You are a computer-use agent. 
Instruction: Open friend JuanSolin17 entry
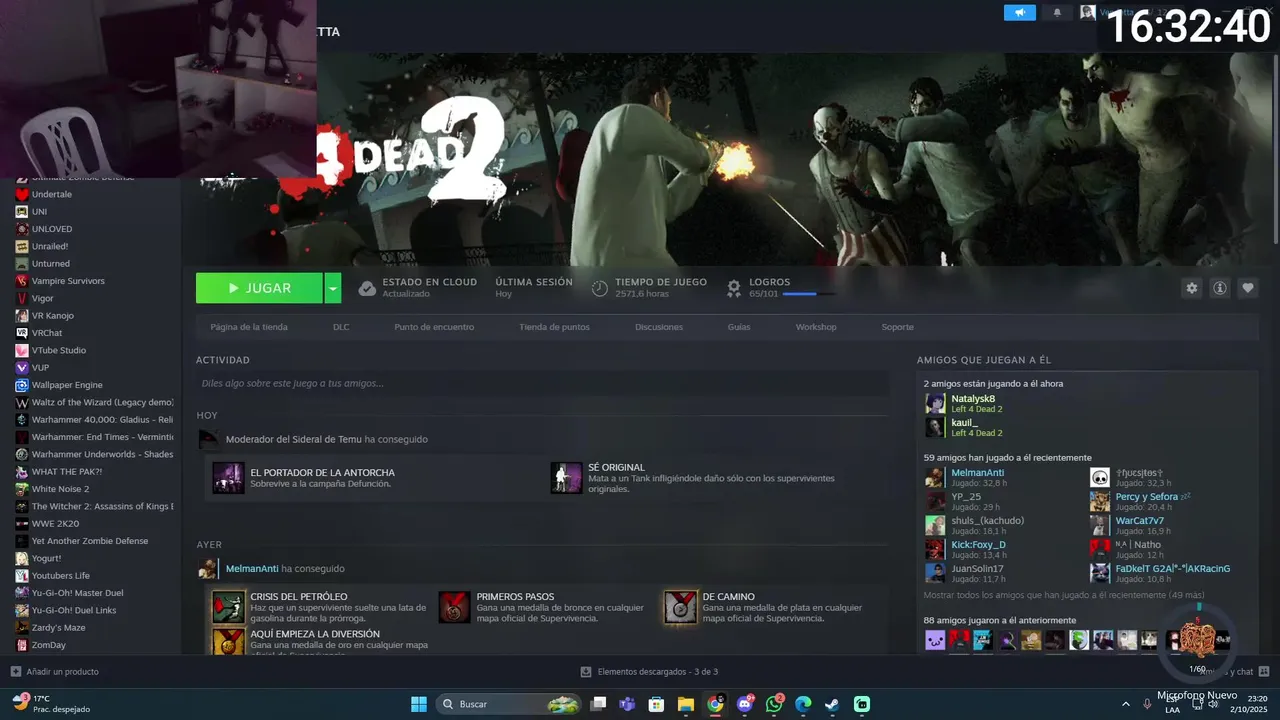965,573
